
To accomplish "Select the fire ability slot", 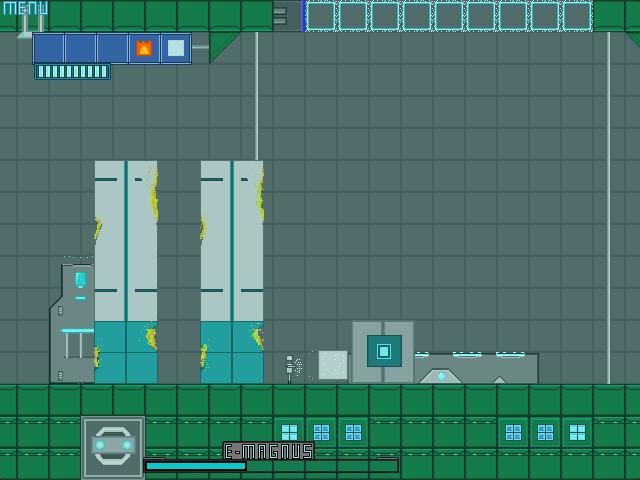I will coord(144,48).
